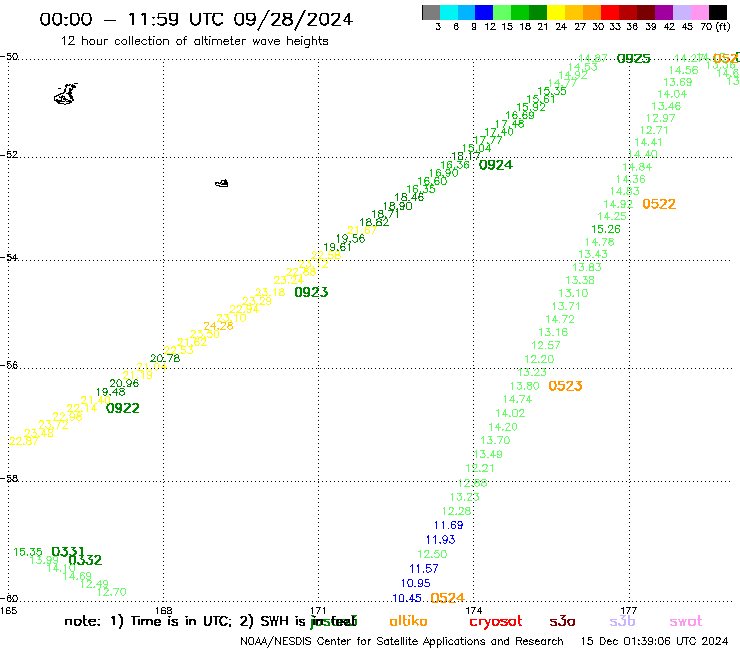Screen dimensions: 740x650
Task: Select the lavender legend swatch
Action: [681, 12]
